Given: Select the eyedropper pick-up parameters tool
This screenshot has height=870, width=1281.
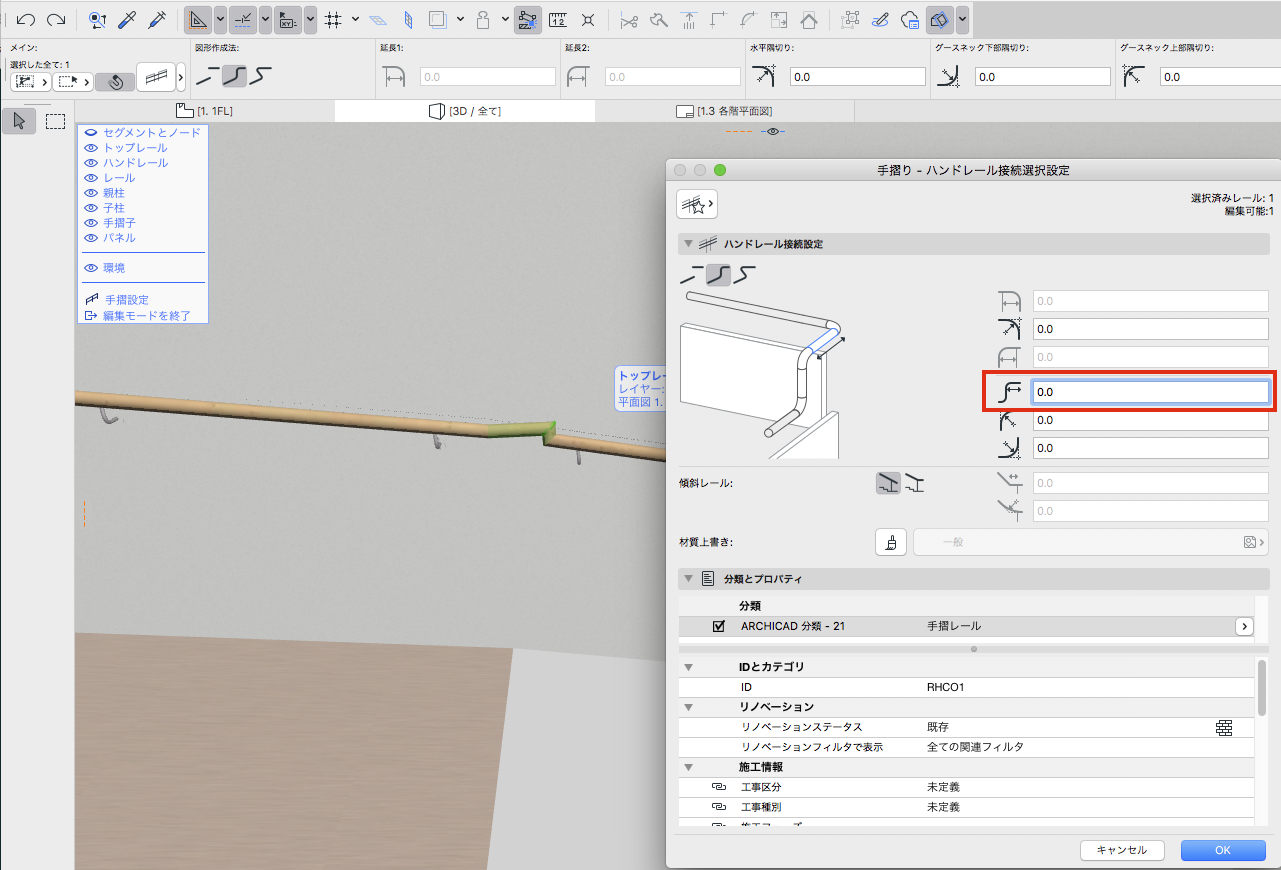Looking at the screenshot, I should point(126,19).
